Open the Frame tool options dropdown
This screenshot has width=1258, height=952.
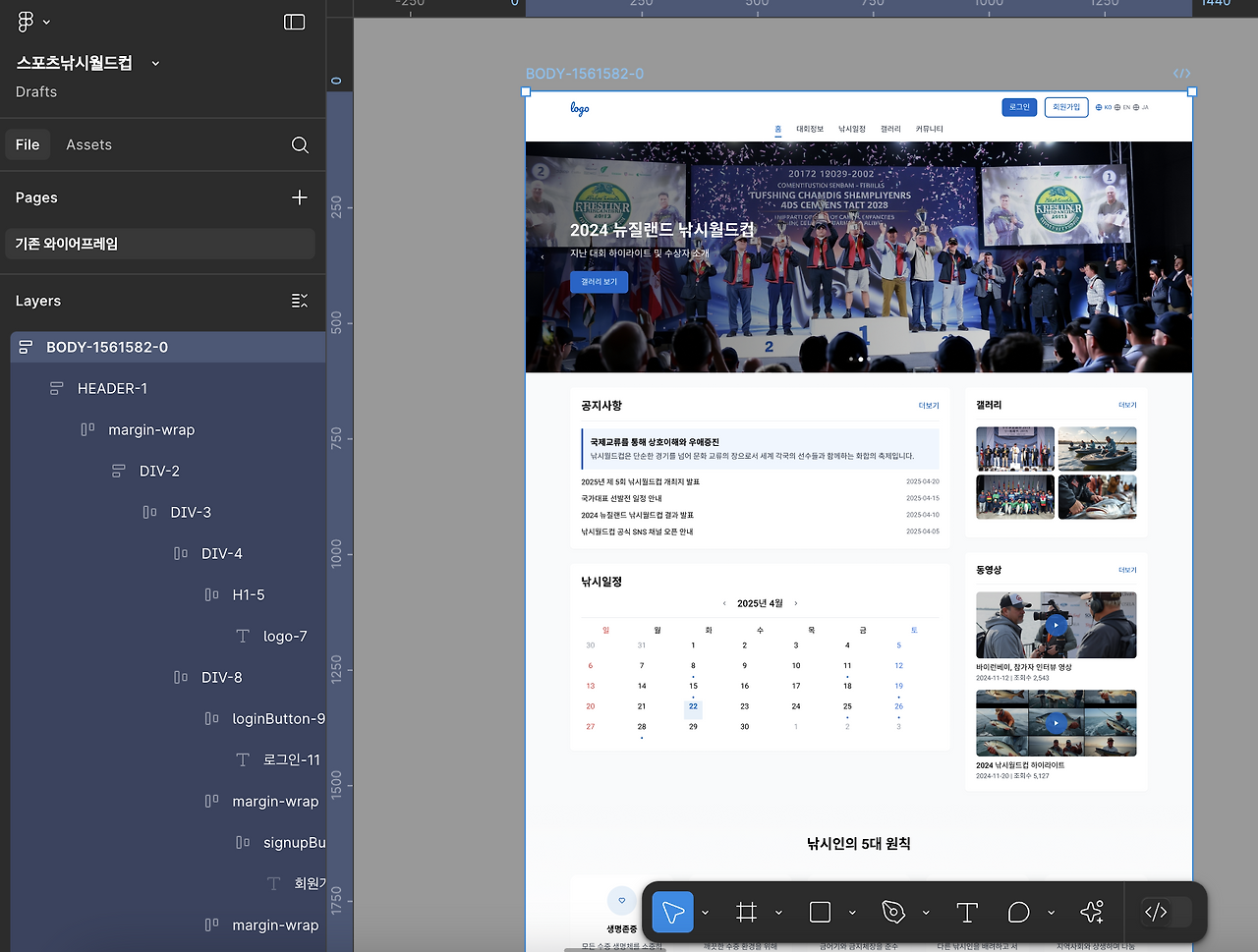[778, 913]
